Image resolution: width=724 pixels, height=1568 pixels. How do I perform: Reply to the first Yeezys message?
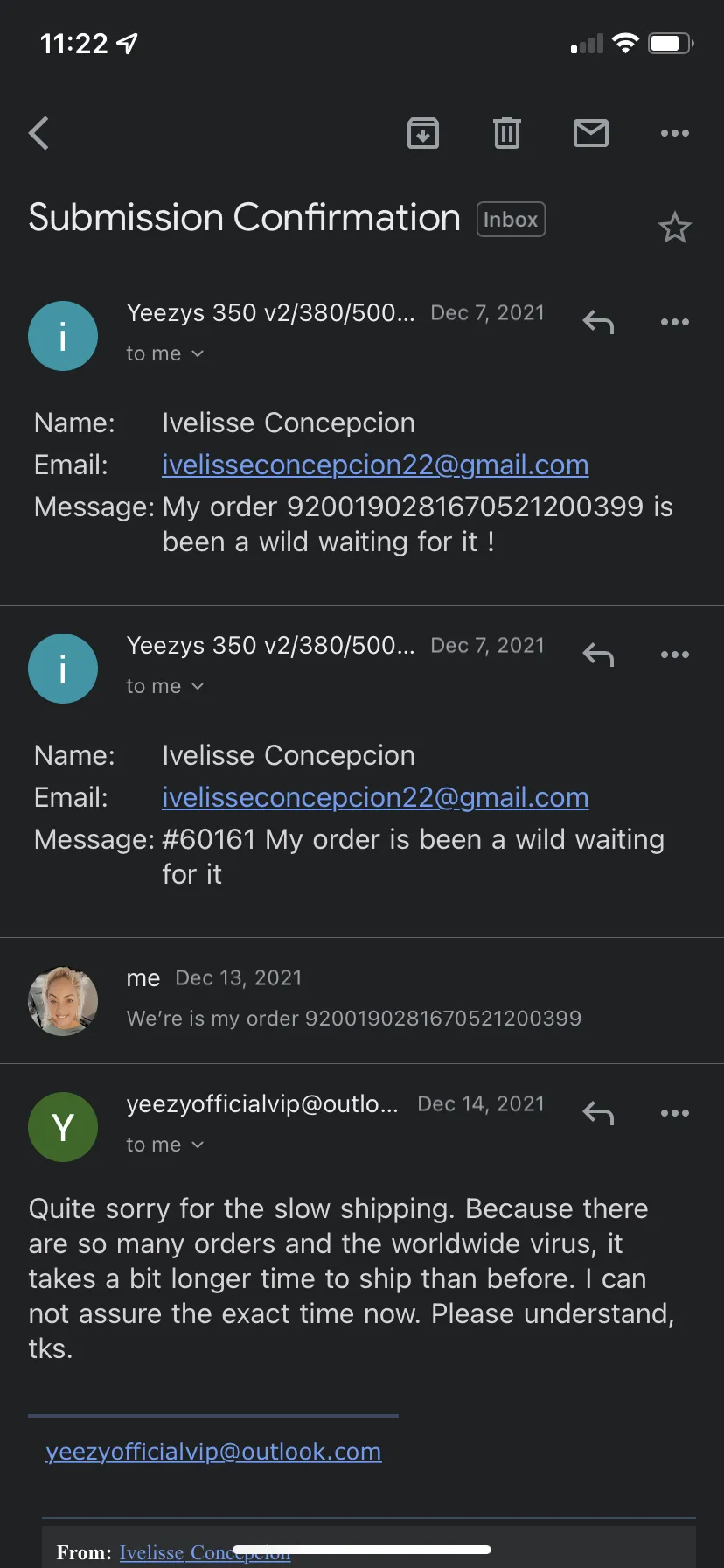click(x=598, y=323)
